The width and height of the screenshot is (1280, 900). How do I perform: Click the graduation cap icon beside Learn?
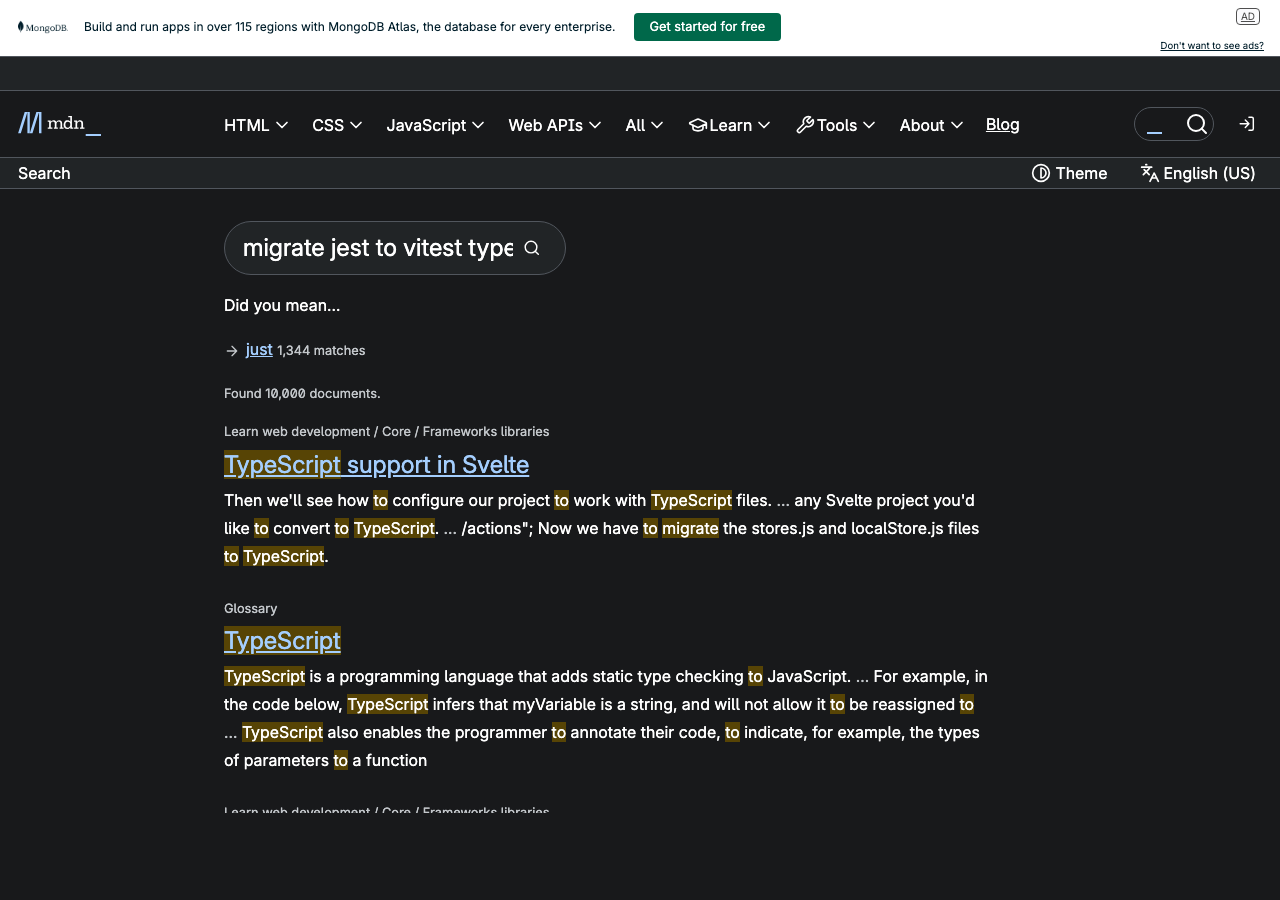point(699,124)
